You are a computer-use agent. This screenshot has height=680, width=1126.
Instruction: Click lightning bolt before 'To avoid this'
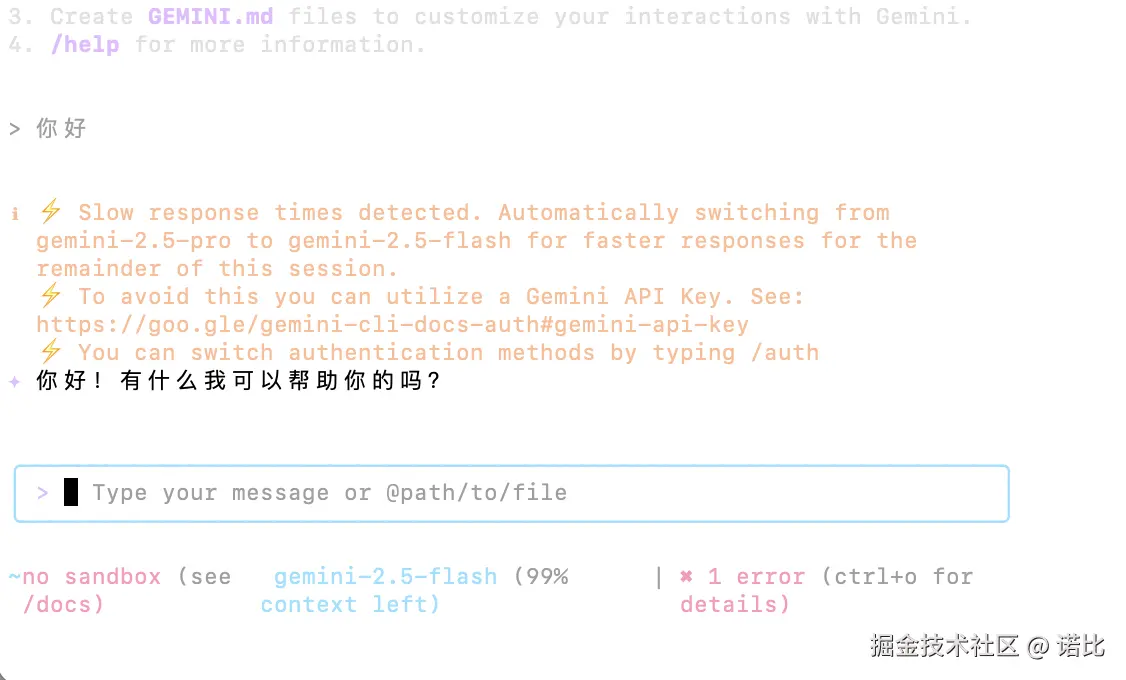(51, 296)
